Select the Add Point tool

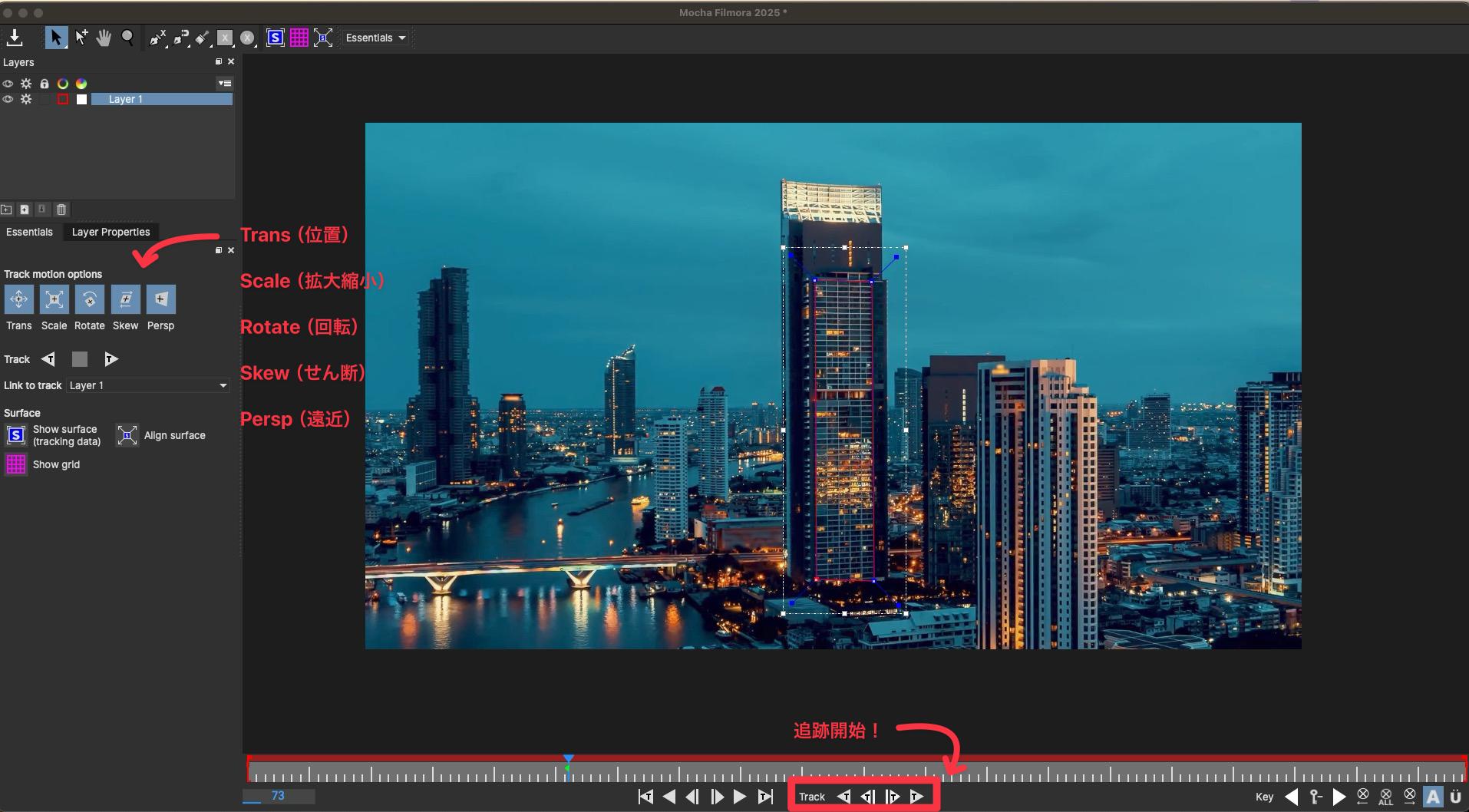coord(81,37)
